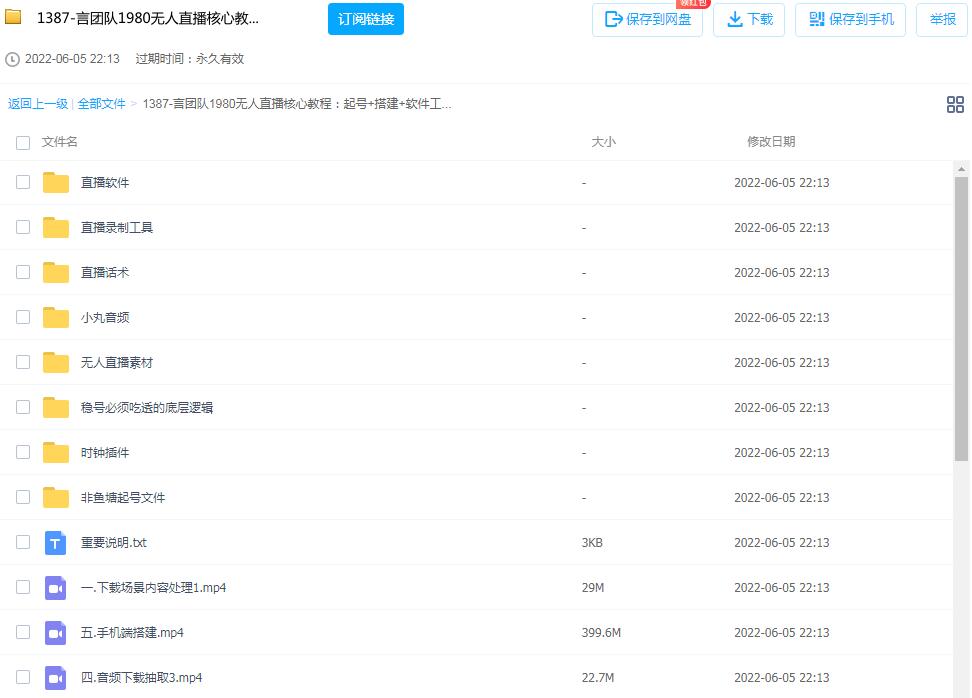Open the 时钟插件 folder name
Image resolution: width=972 pixels, height=698 pixels.
coord(105,453)
